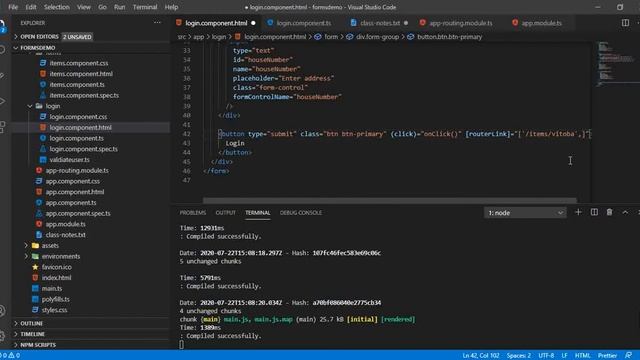This screenshot has height=360, width=640.
Task: Show errors and warnings count
Action: [x=10, y=356]
